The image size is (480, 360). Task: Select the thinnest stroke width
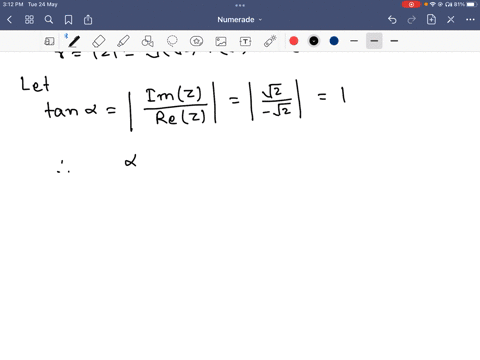pyautogui.click(x=354, y=41)
